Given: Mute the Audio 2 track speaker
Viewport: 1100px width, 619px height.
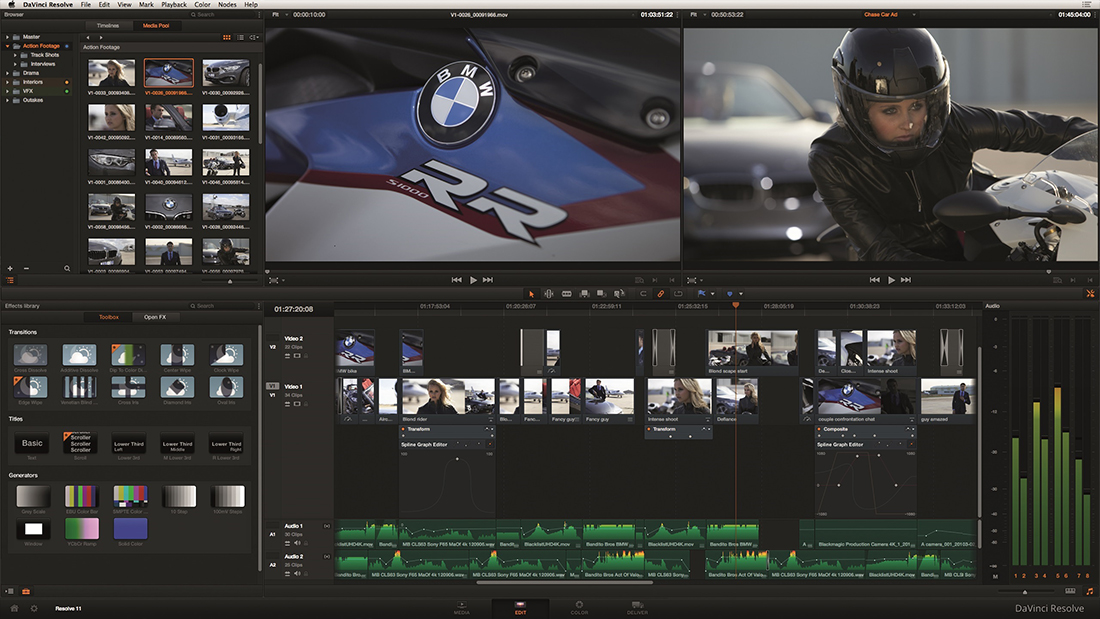Looking at the screenshot, I should (x=297, y=573).
